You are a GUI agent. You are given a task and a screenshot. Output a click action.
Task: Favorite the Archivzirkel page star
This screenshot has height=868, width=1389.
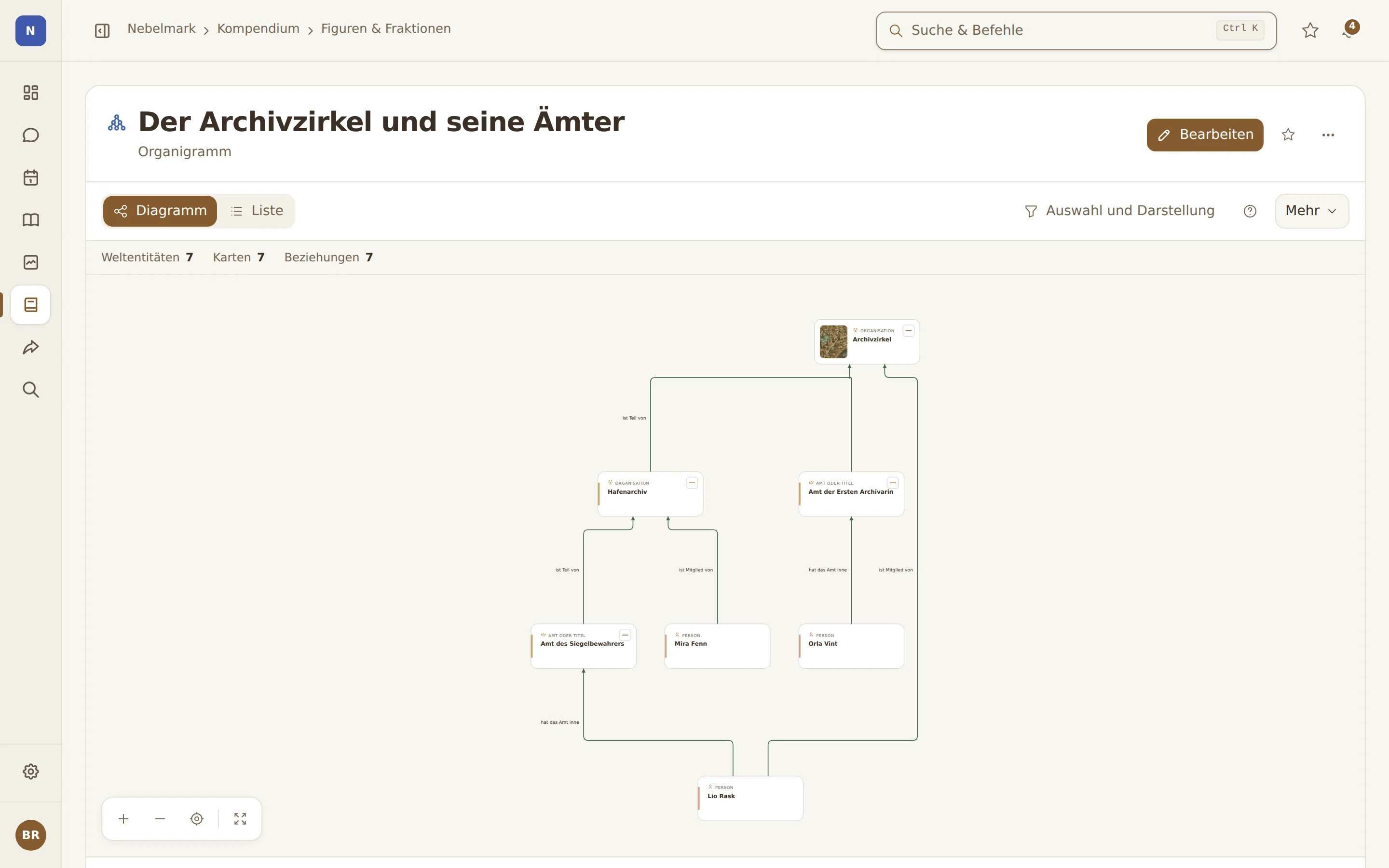click(1288, 135)
